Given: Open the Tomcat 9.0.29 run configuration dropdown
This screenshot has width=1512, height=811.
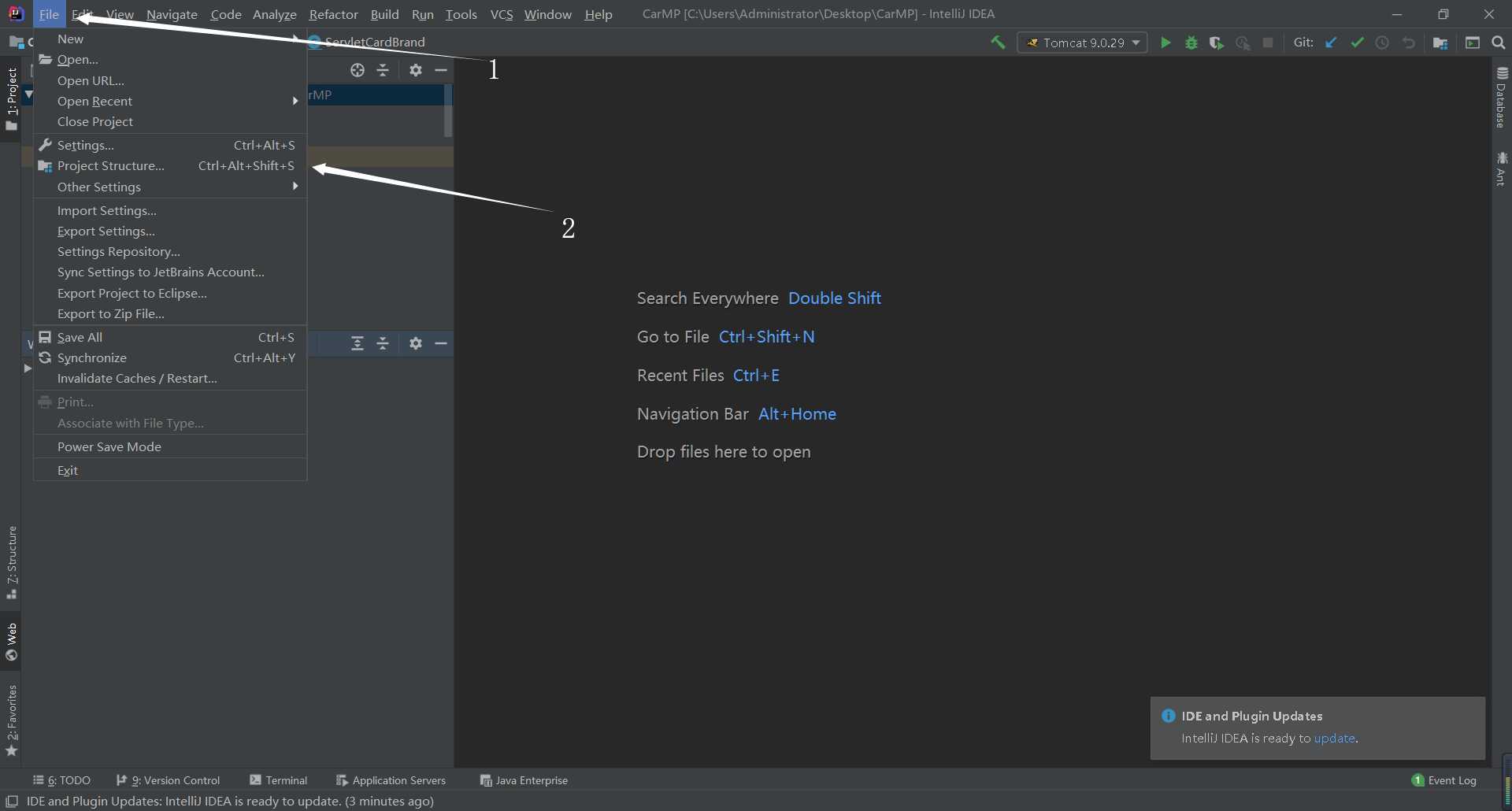Looking at the screenshot, I should [x=1082, y=43].
